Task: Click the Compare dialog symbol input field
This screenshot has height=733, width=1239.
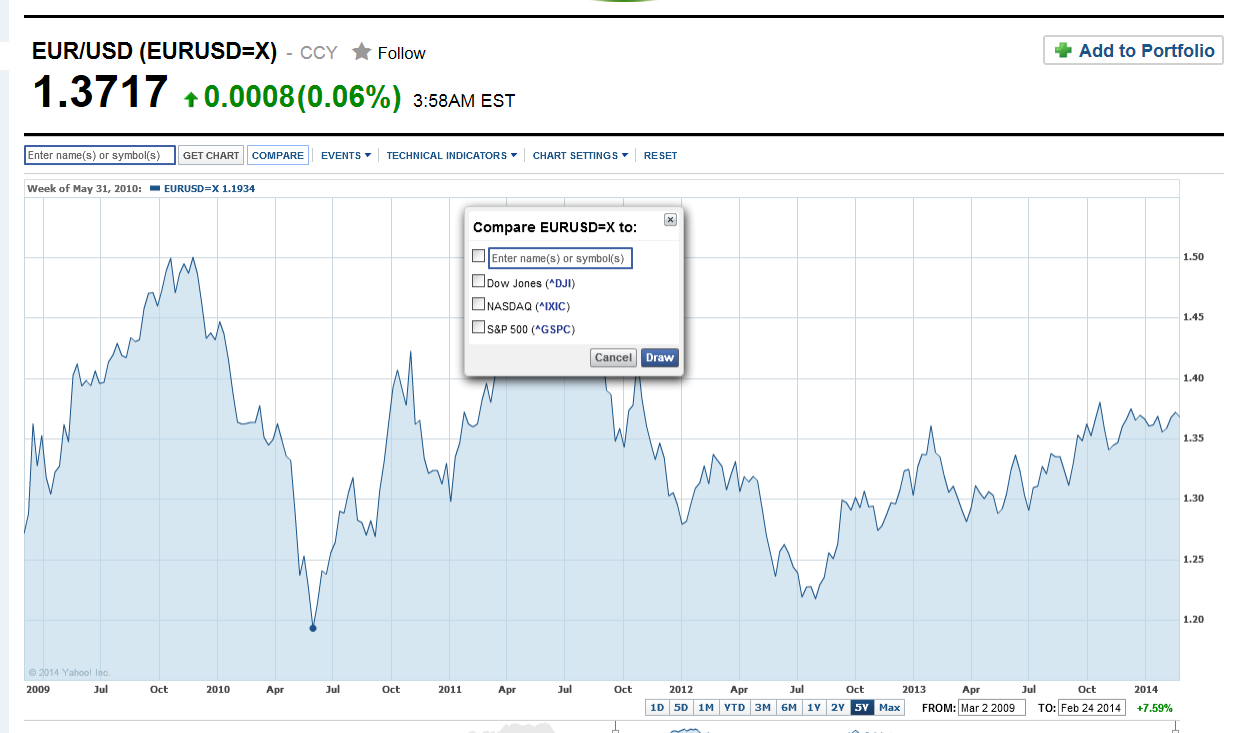Action: coord(561,258)
